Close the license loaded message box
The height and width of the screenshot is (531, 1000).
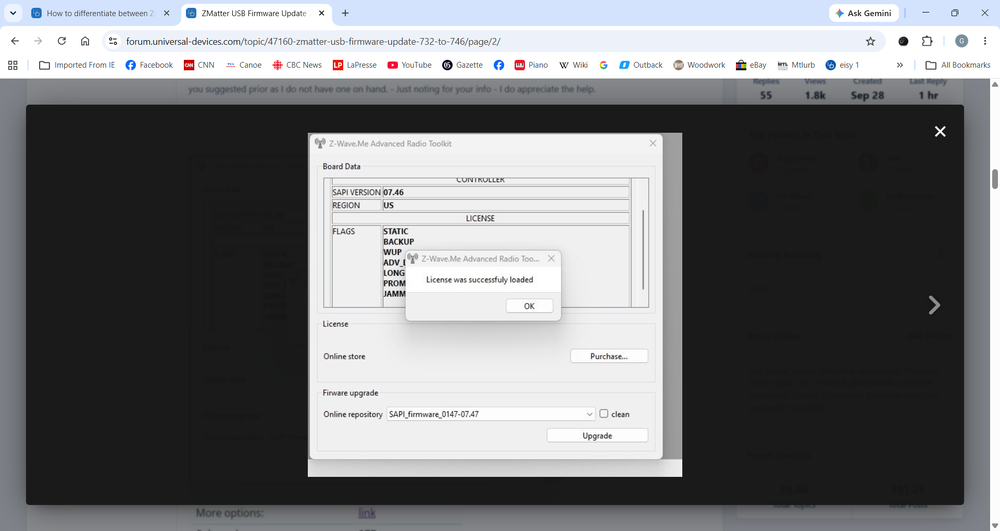tap(551, 258)
